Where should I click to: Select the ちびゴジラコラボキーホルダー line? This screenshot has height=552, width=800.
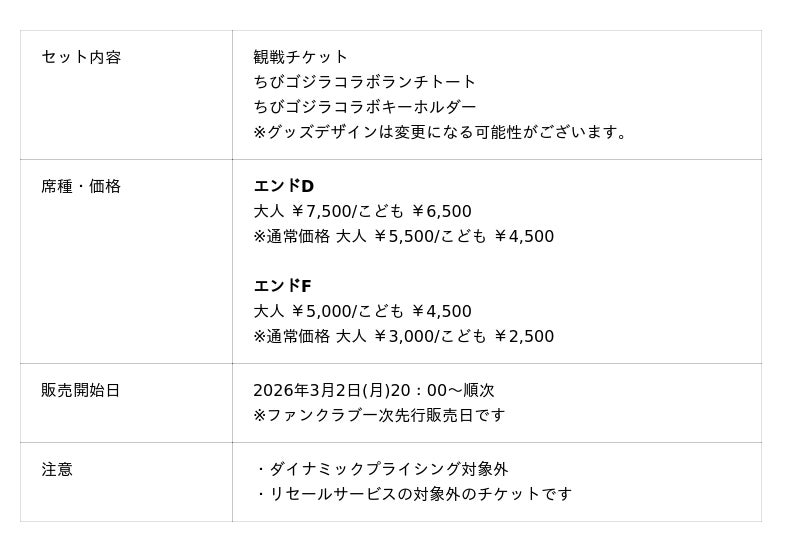point(364,107)
